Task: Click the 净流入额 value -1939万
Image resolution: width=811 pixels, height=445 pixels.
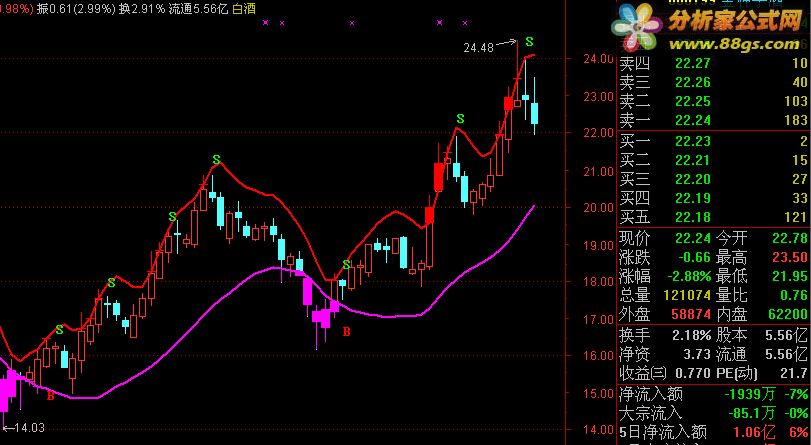Action: [x=749, y=394]
